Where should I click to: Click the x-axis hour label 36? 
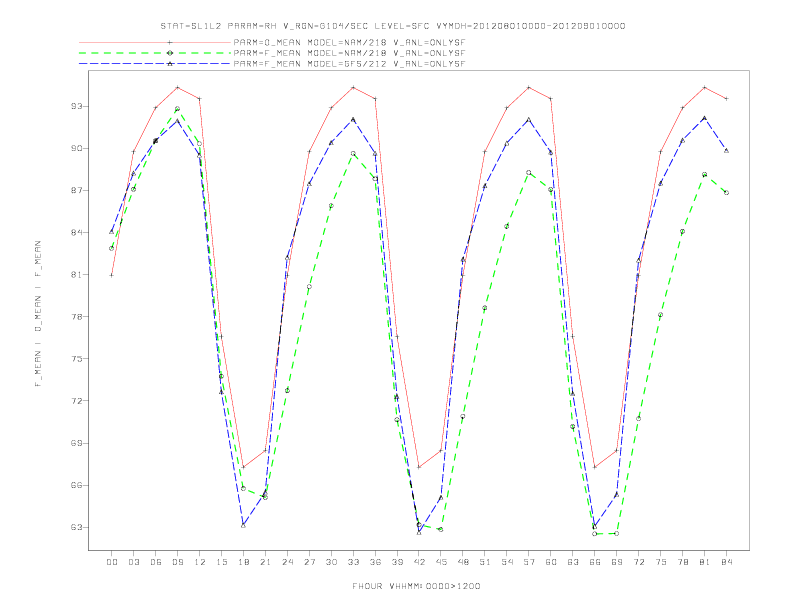point(375,562)
